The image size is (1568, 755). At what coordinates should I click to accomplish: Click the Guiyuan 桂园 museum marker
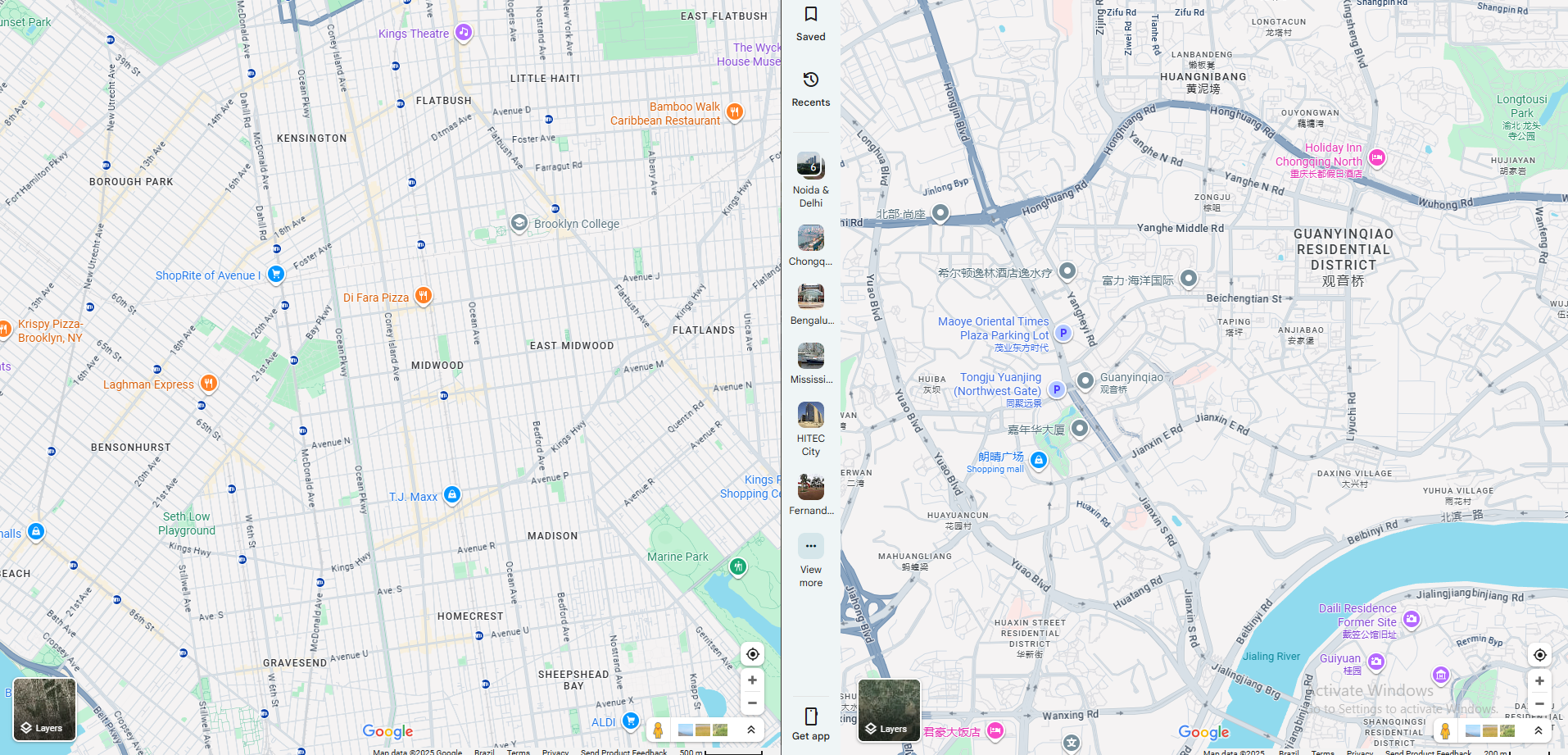click(1376, 662)
